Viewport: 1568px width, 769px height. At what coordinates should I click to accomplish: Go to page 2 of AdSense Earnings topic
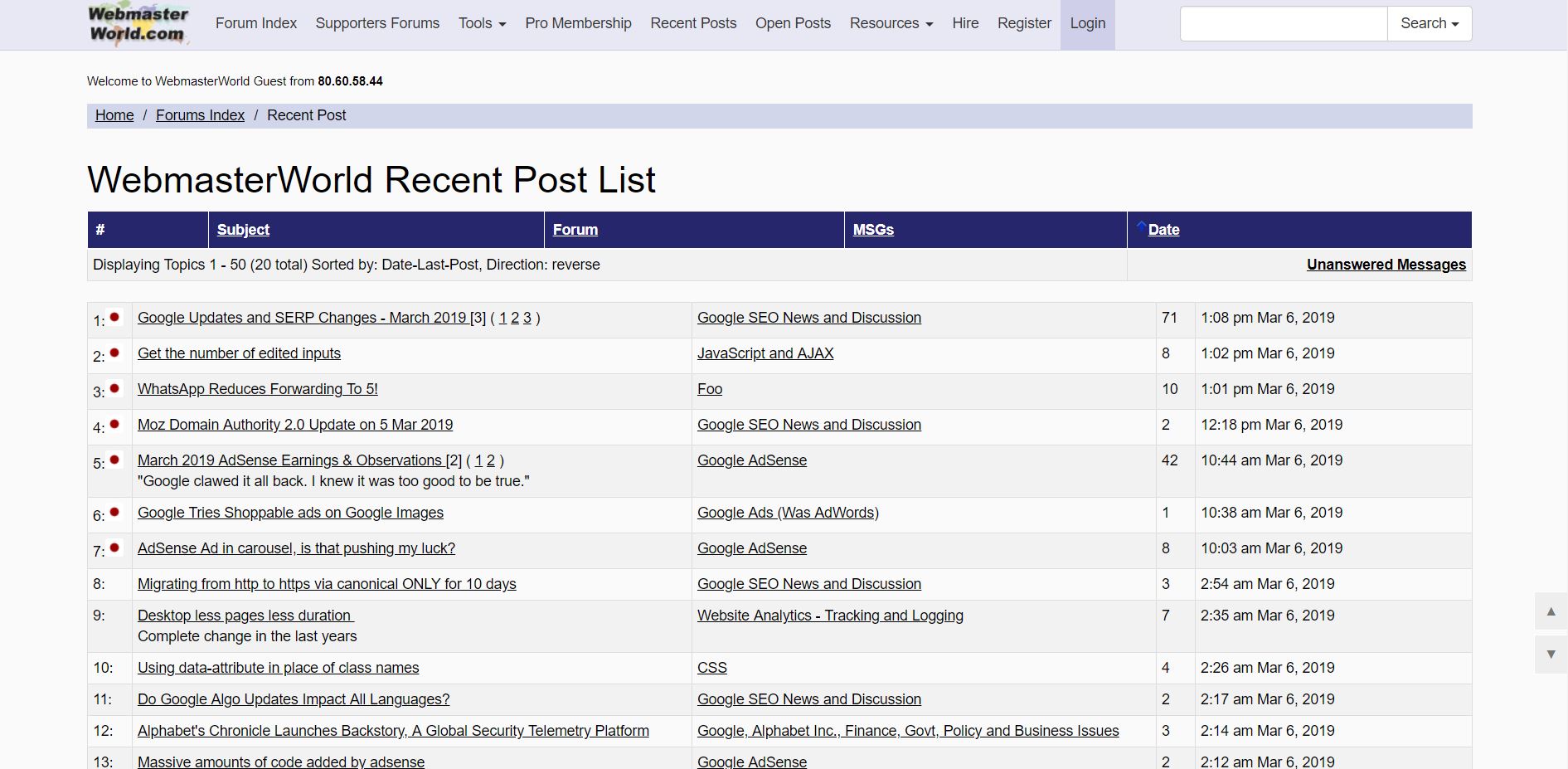(x=490, y=460)
